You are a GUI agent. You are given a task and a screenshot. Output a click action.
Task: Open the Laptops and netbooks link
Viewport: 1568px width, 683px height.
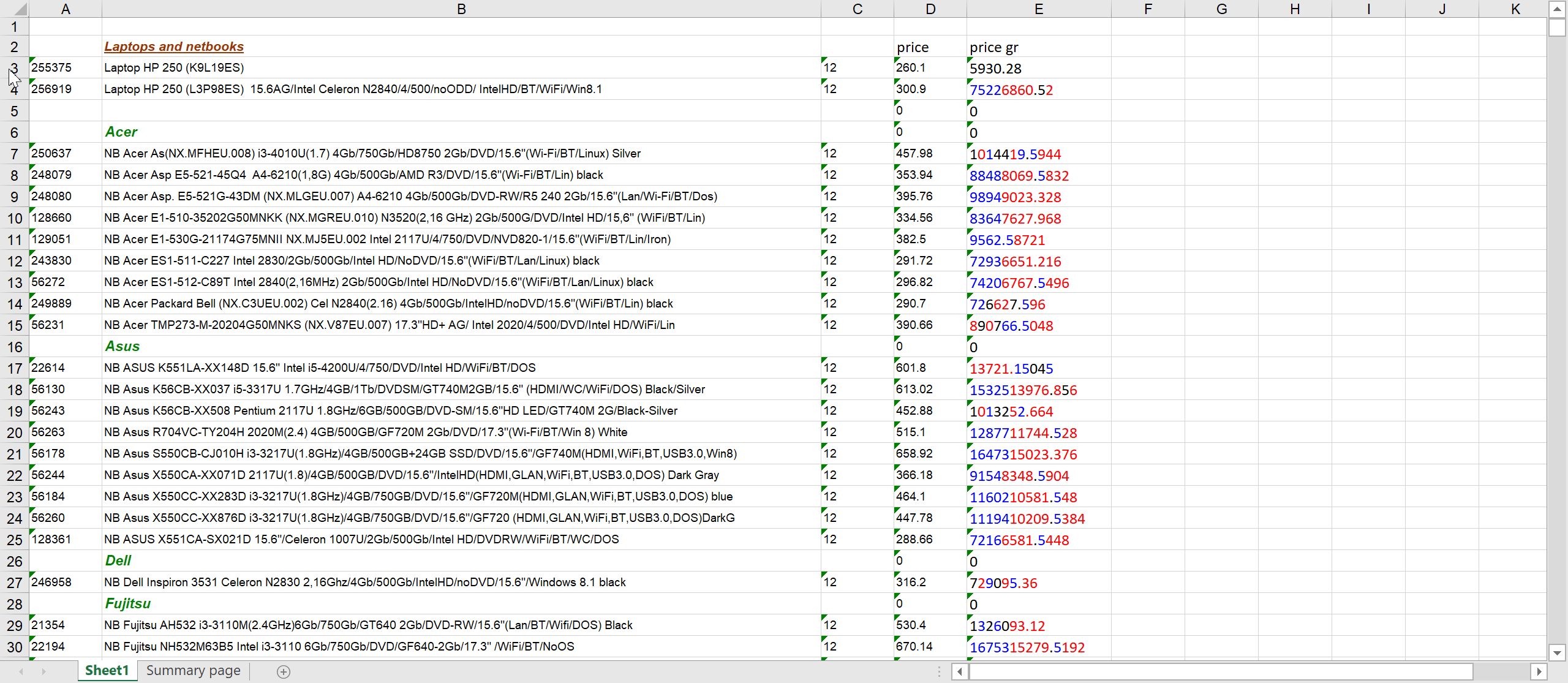coord(173,47)
